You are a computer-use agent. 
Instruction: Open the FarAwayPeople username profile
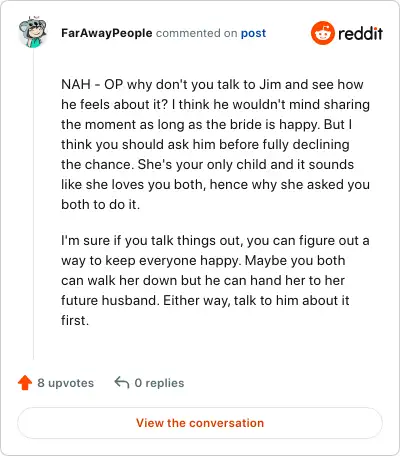click(x=107, y=33)
